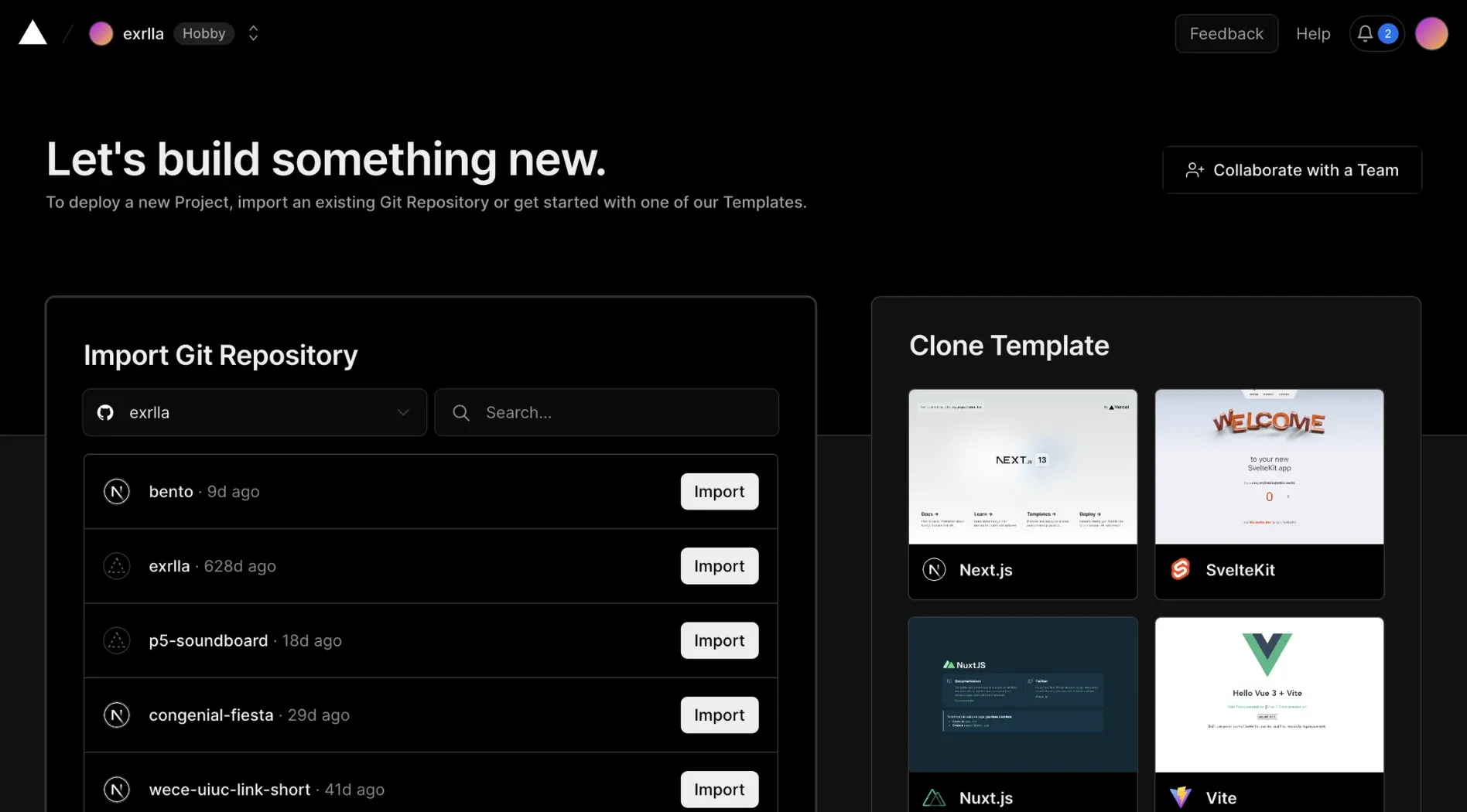Screen dimensions: 1467x812
Task: Click Collaborate with a Team
Action: tap(1292, 170)
